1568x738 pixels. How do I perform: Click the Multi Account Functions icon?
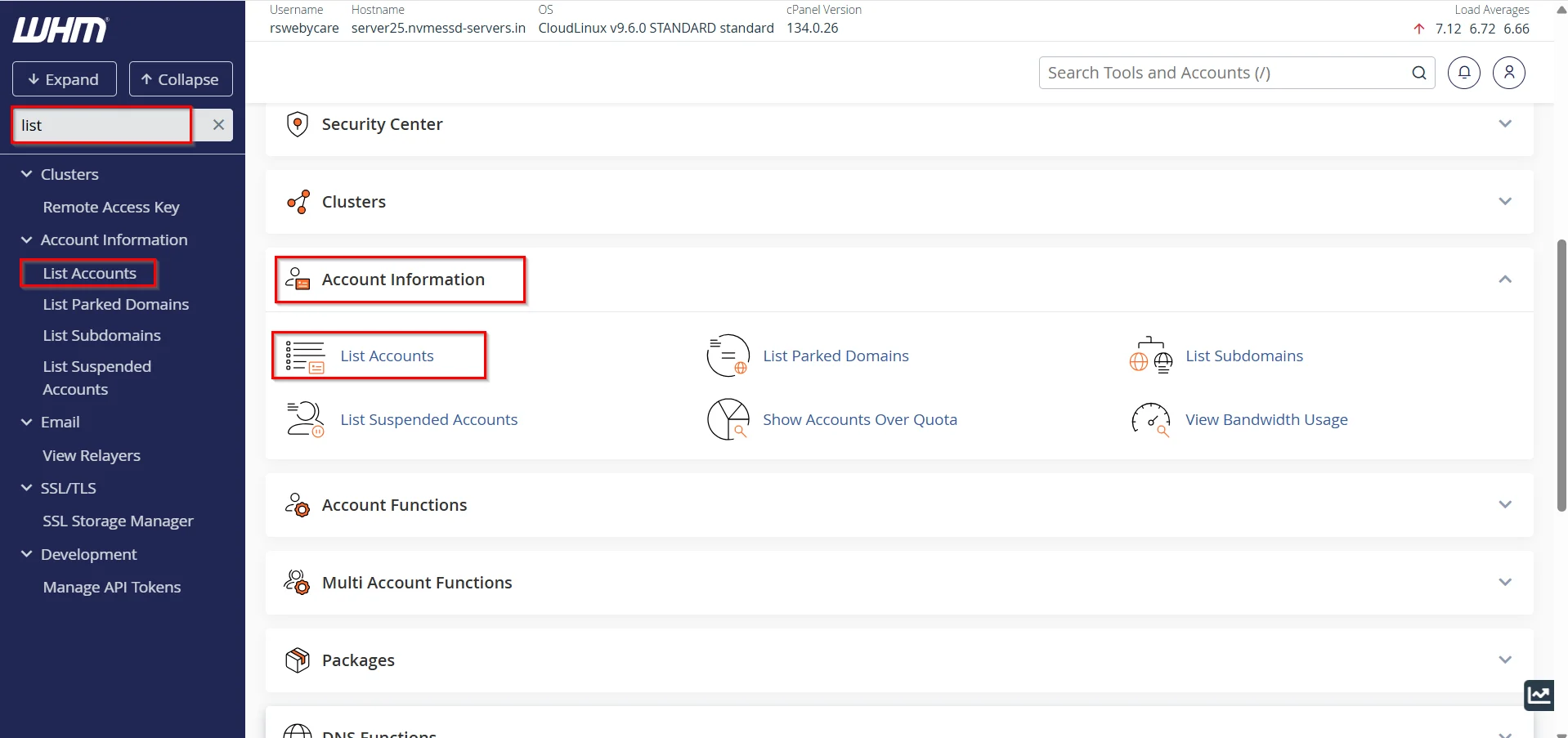pyautogui.click(x=298, y=583)
